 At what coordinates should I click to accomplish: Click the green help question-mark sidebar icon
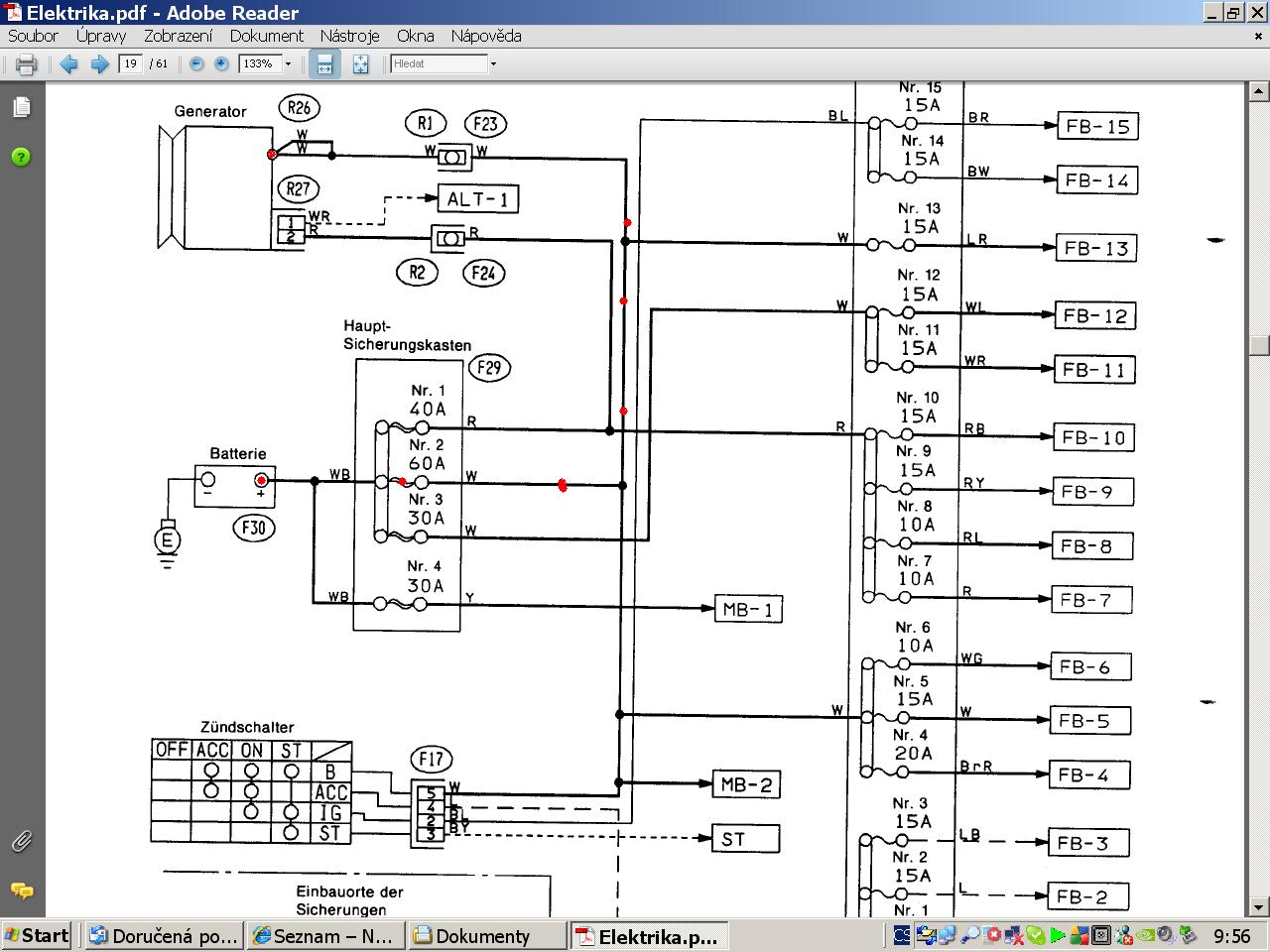tap(22, 157)
